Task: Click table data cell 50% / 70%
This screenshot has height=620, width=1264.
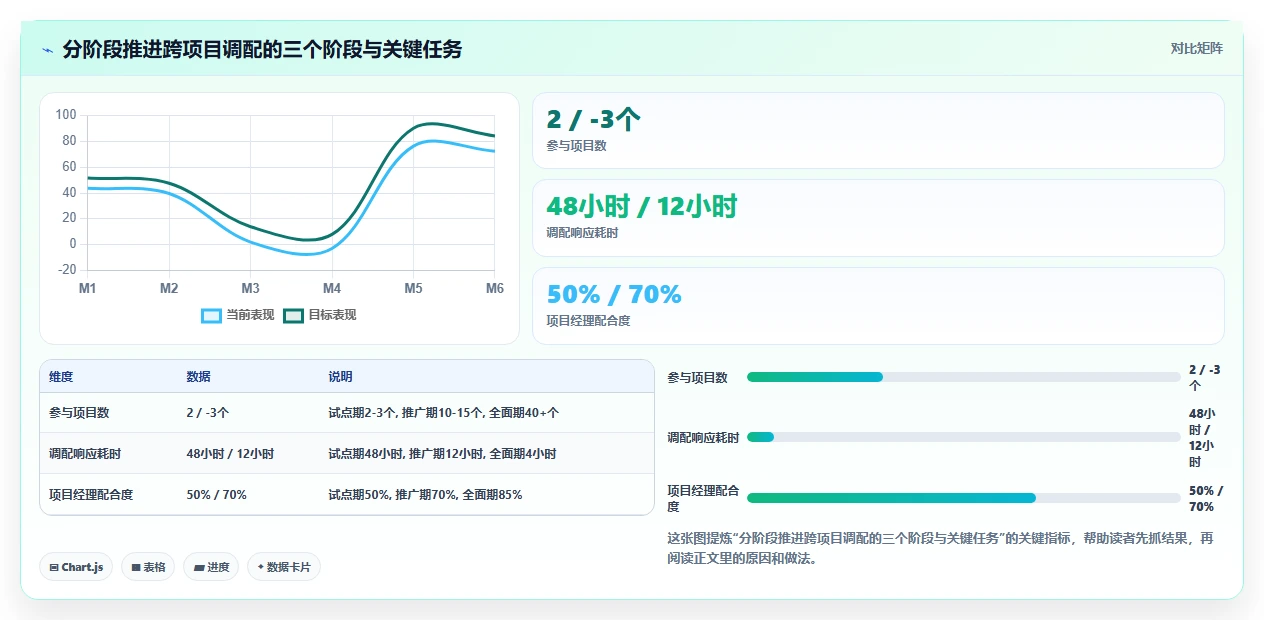Action: point(216,494)
